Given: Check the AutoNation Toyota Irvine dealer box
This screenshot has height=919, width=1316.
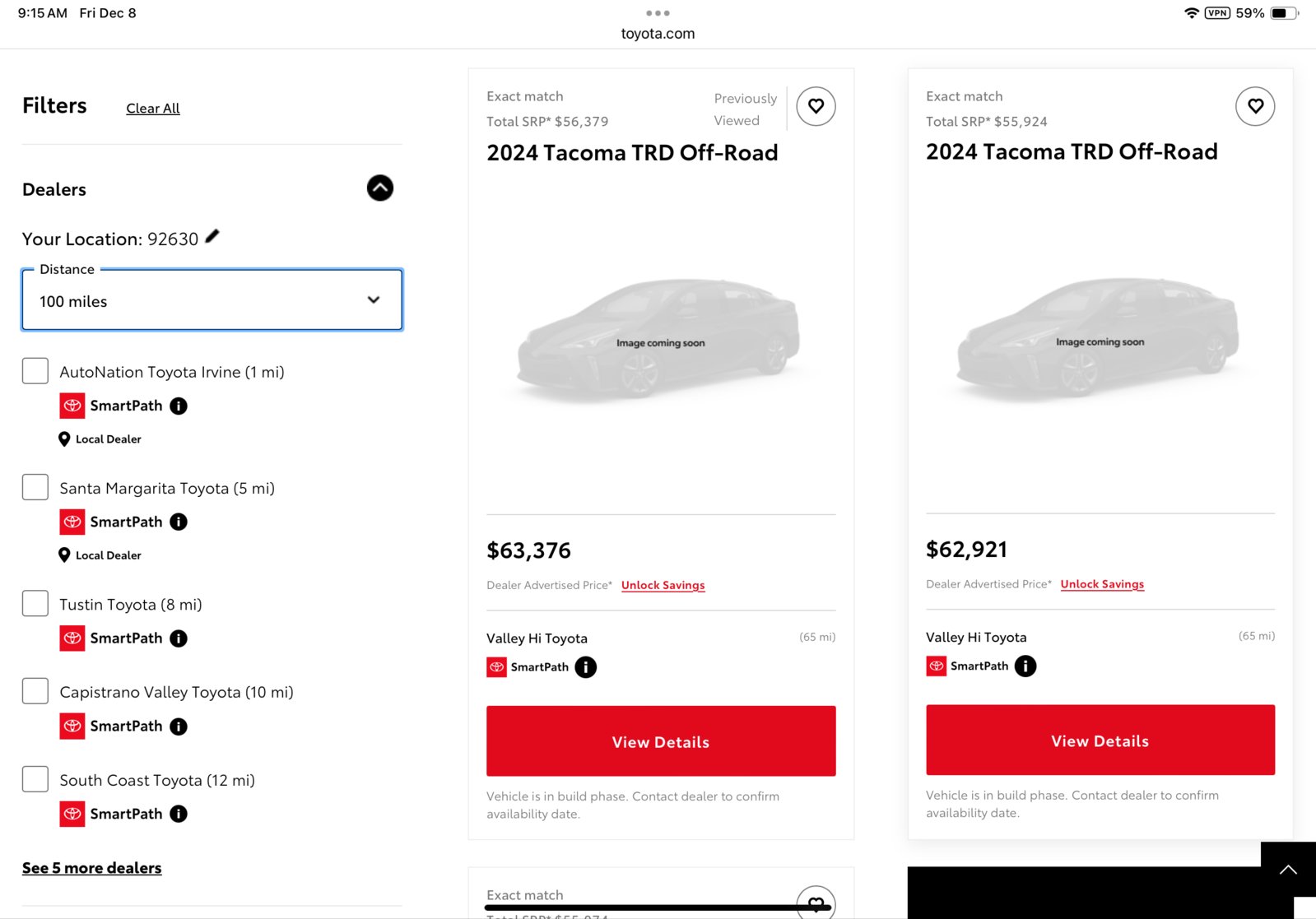Looking at the screenshot, I should [35, 371].
